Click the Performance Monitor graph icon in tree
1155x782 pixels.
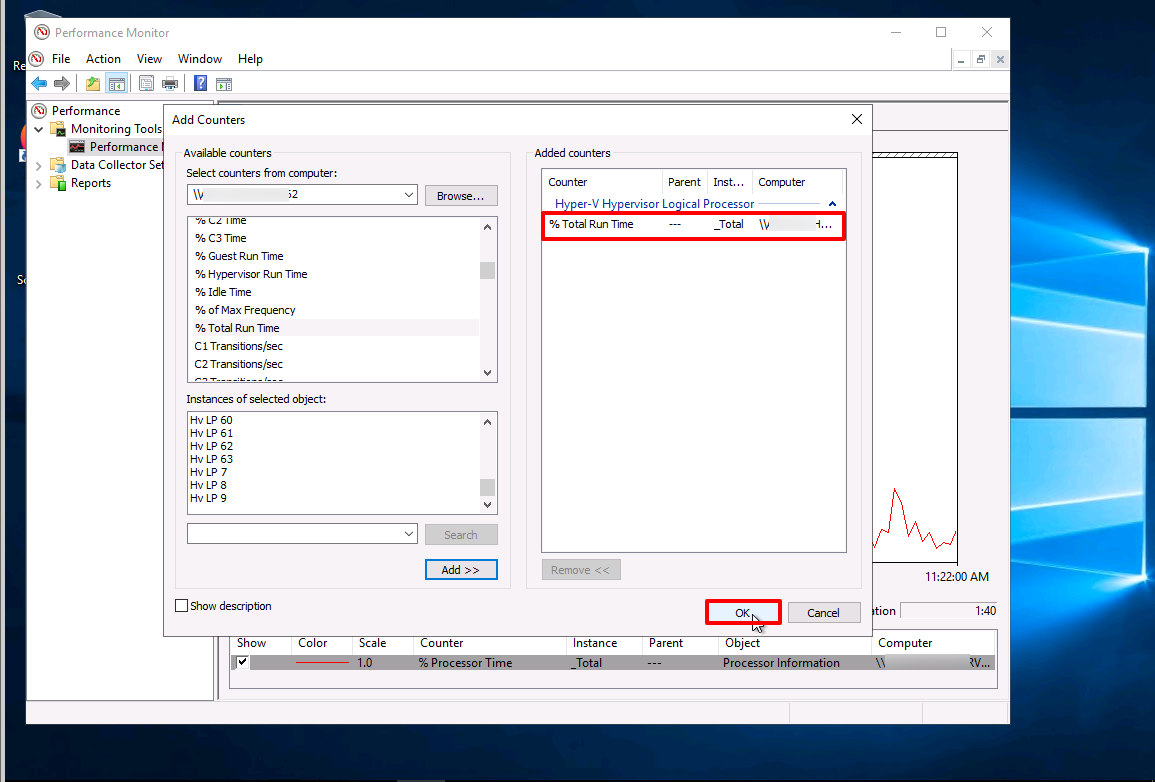point(77,147)
